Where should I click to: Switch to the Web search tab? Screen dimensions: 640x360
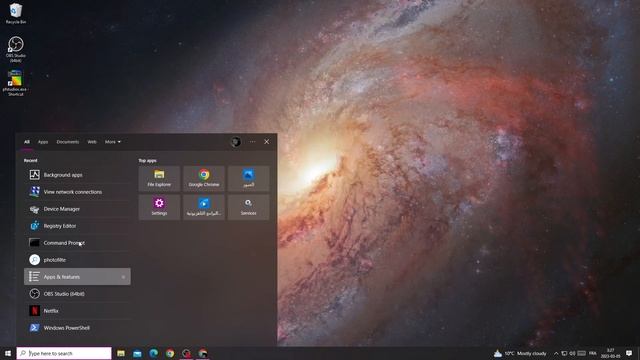pos(92,142)
